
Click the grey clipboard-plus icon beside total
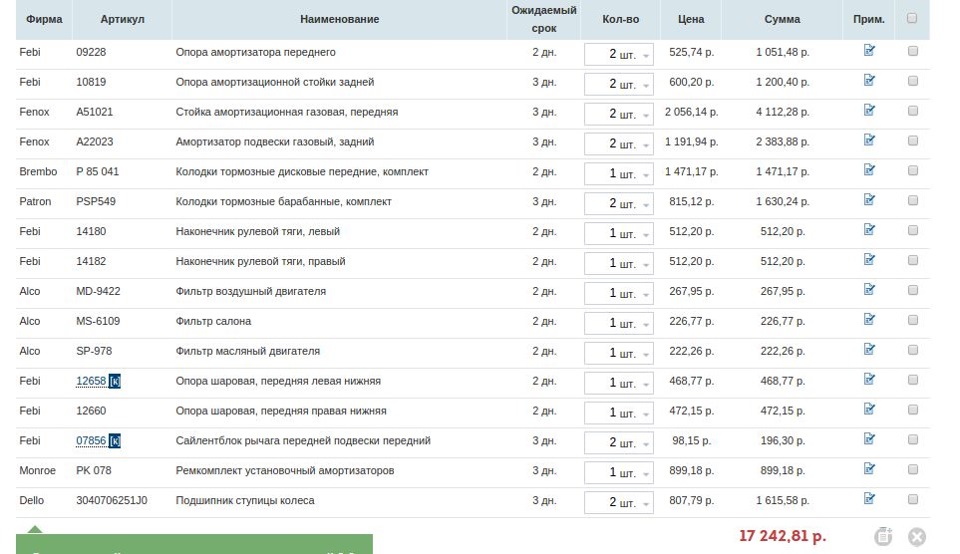[883, 537]
